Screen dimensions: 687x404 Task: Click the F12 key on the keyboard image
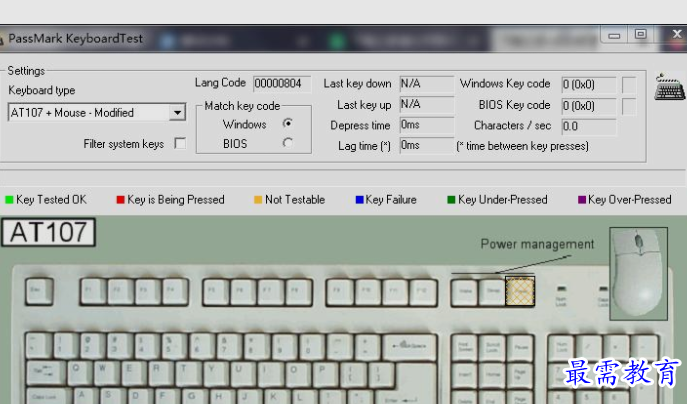coord(422,291)
